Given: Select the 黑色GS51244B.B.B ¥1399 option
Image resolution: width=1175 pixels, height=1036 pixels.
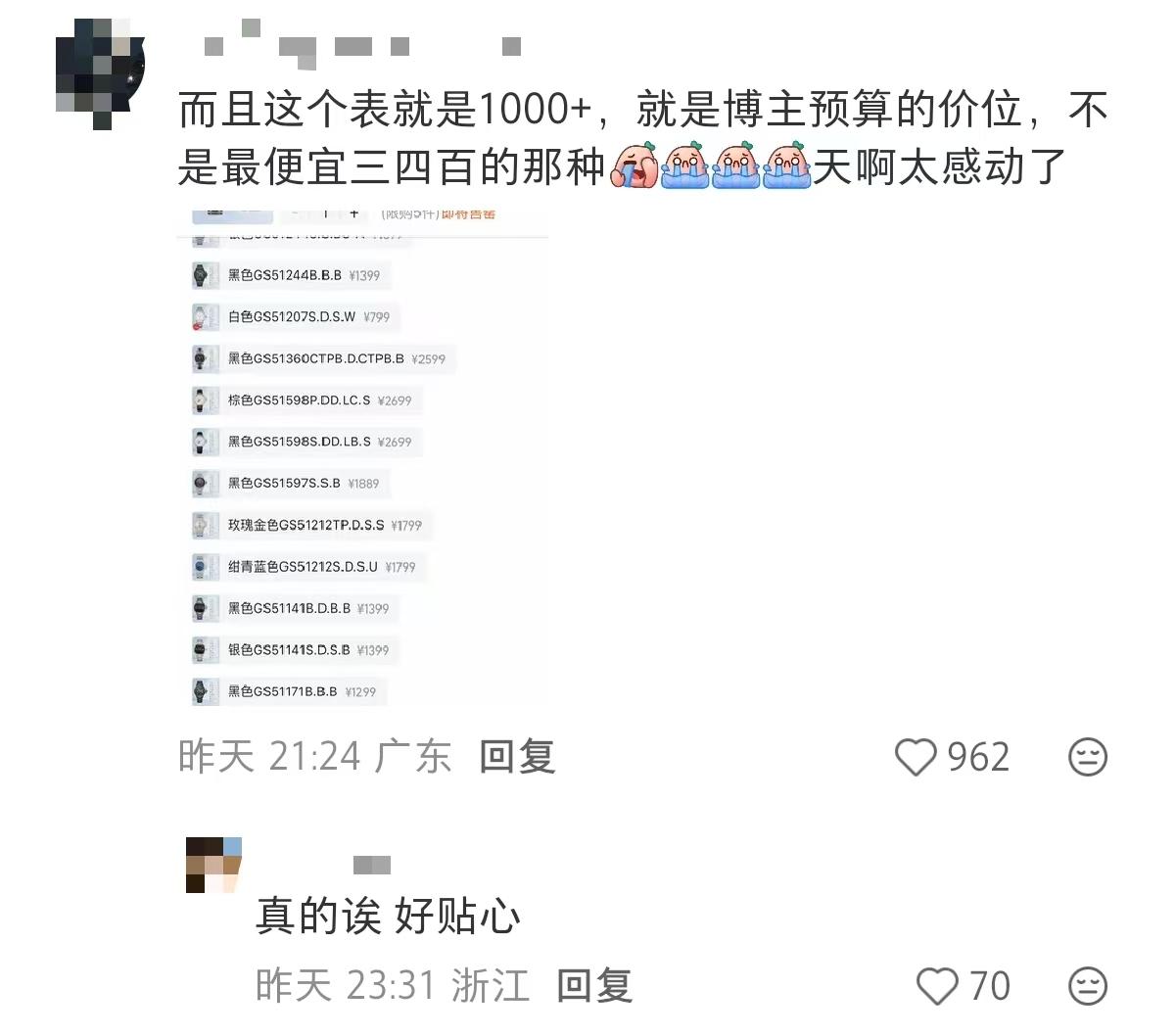Looking at the screenshot, I should tap(290, 275).
